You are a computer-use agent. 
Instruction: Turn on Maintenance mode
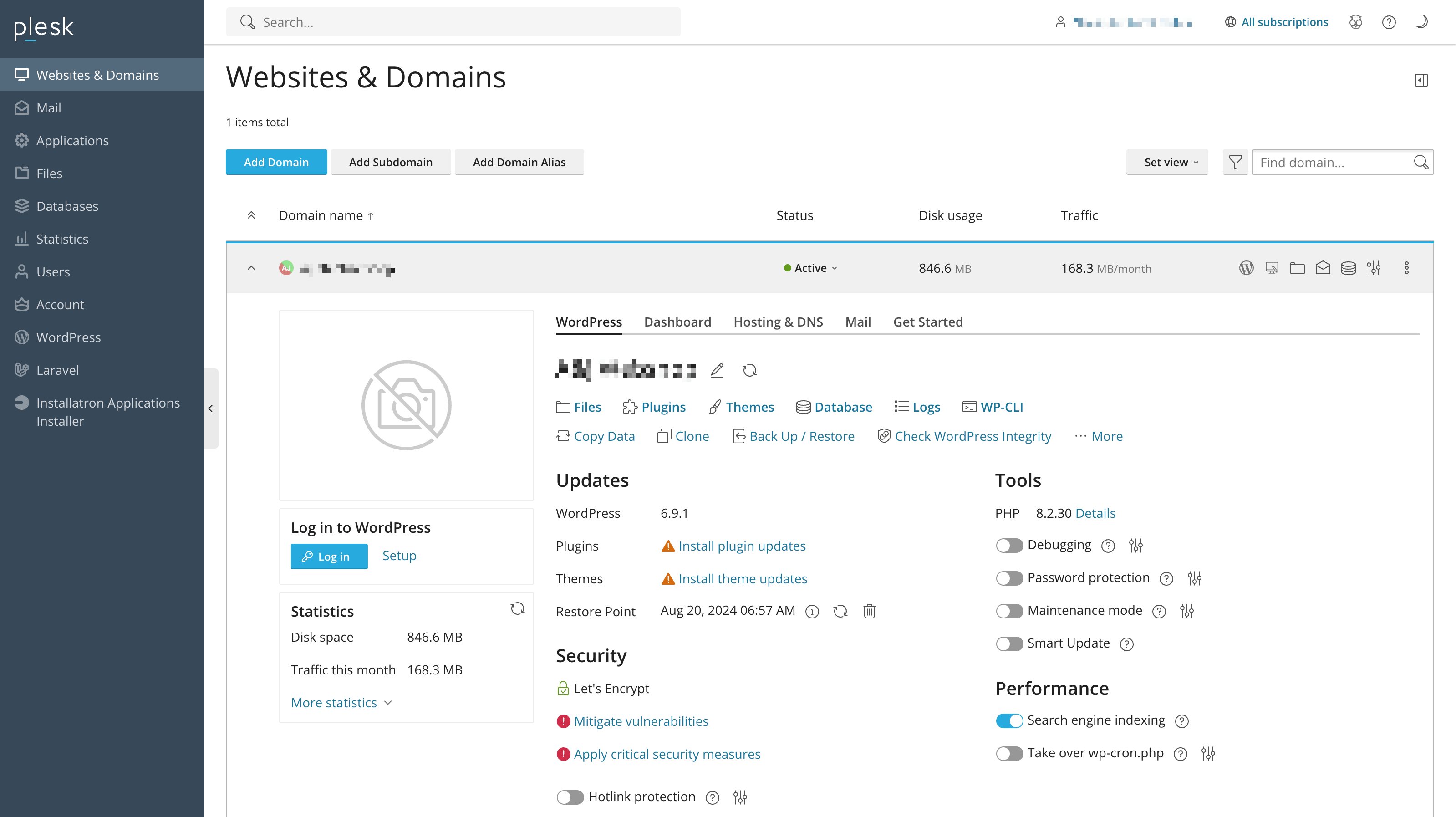(1009, 611)
